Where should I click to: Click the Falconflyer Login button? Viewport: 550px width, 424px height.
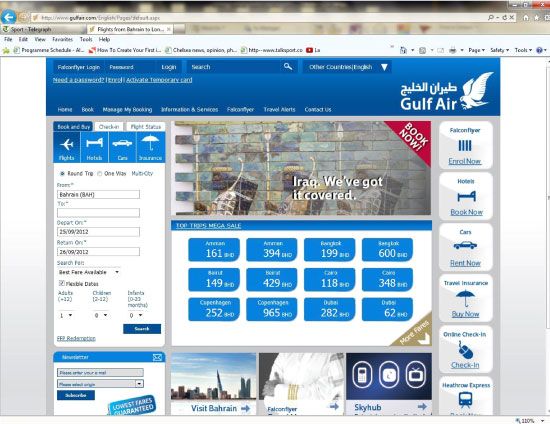point(168,67)
